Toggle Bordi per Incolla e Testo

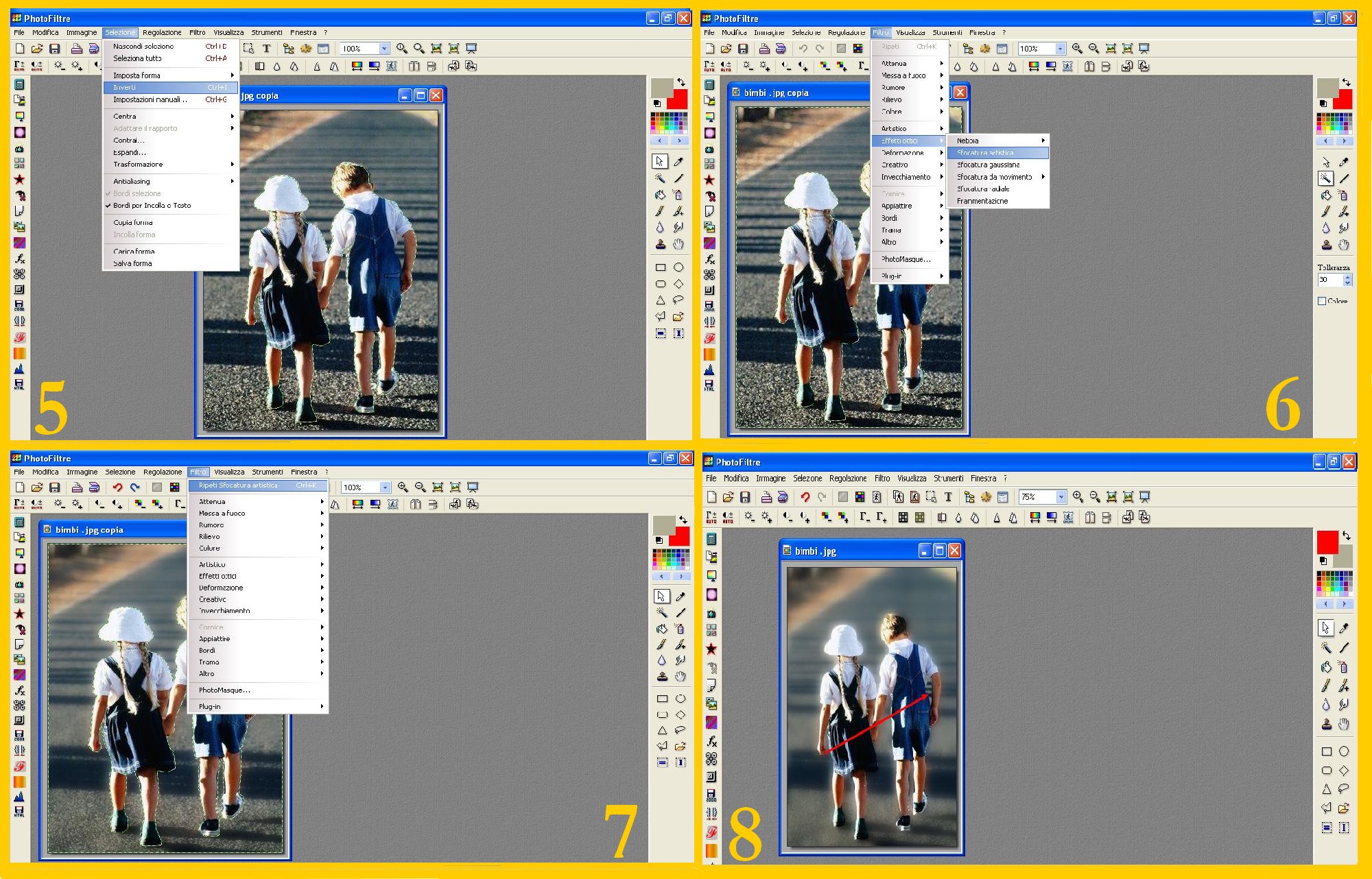152,206
